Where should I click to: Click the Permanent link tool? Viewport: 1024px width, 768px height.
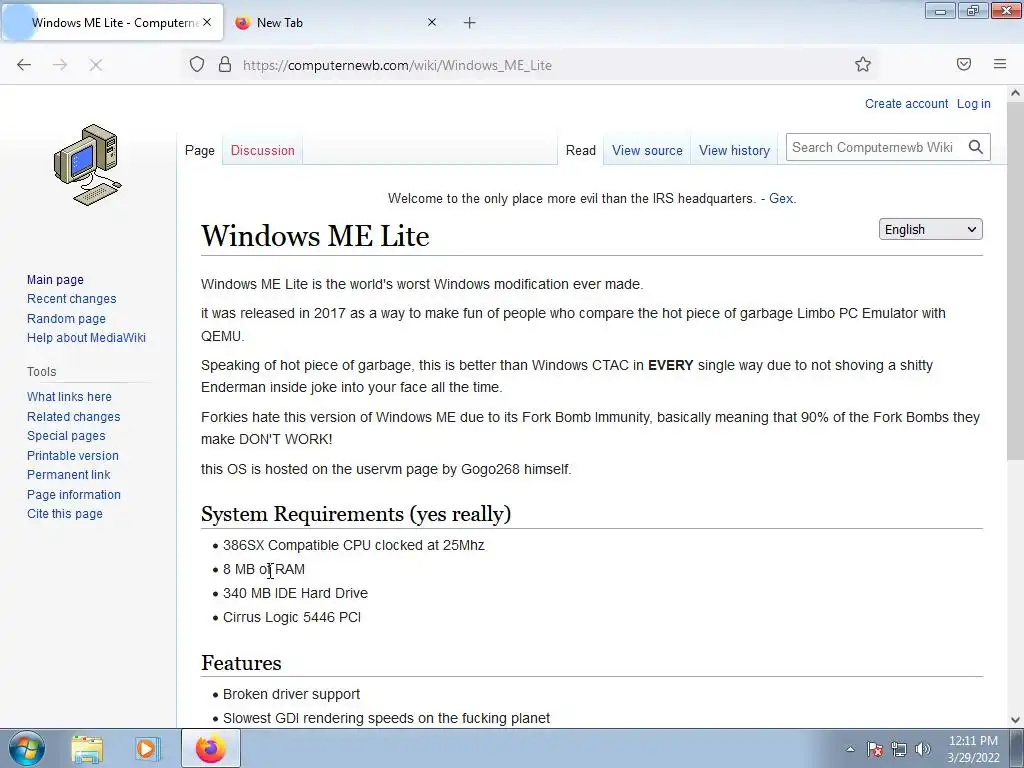click(x=69, y=475)
